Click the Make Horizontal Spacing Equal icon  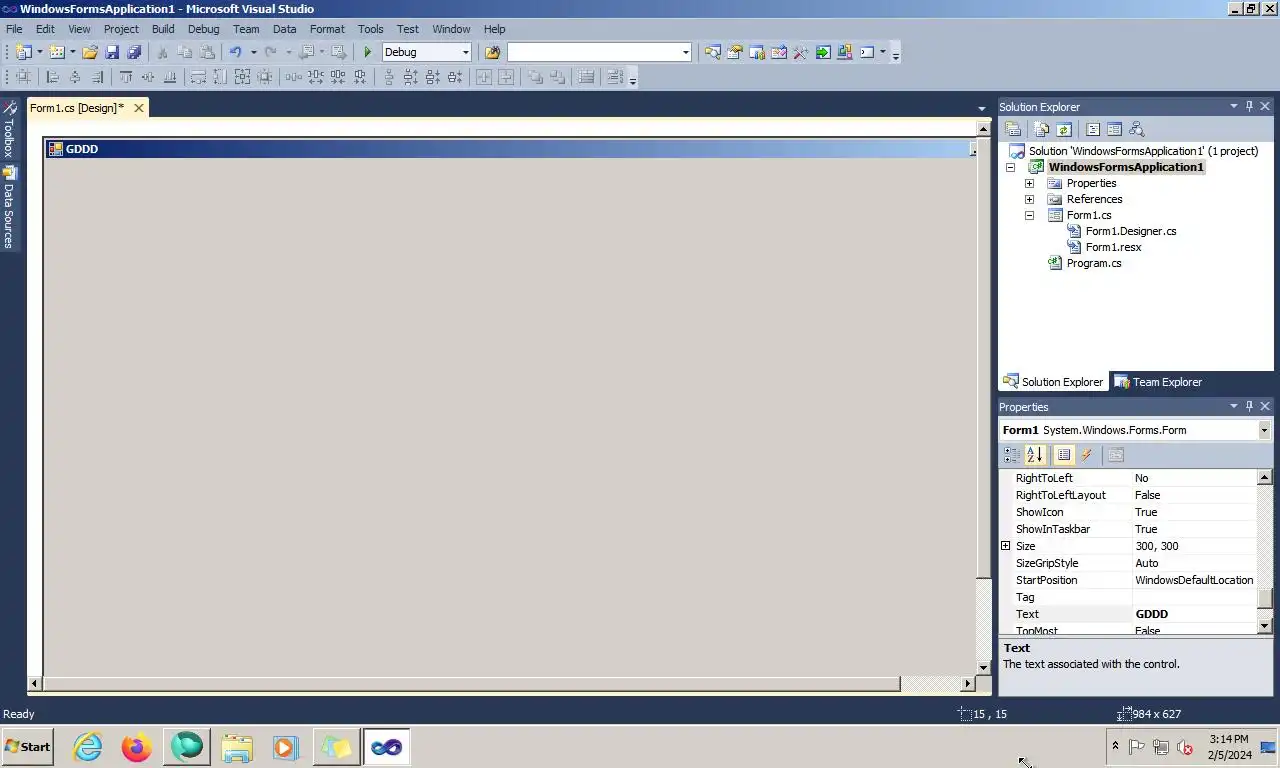(x=294, y=77)
